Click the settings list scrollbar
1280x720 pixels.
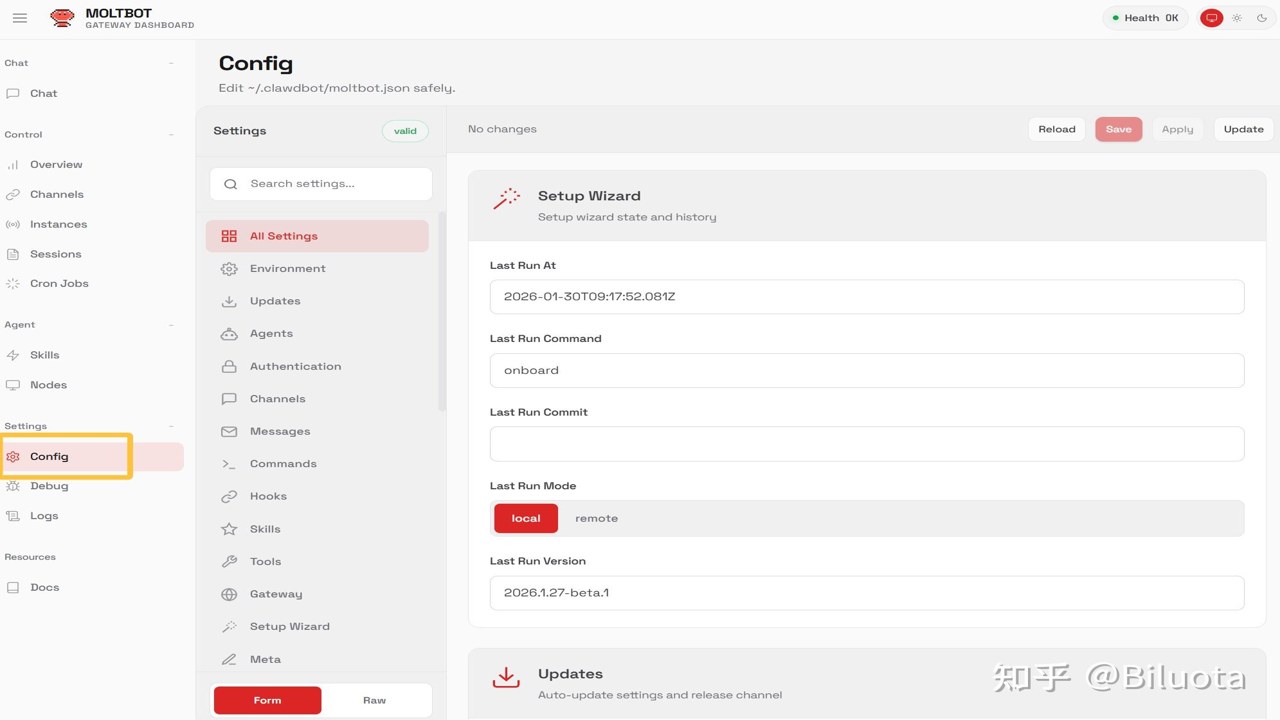pos(442,311)
